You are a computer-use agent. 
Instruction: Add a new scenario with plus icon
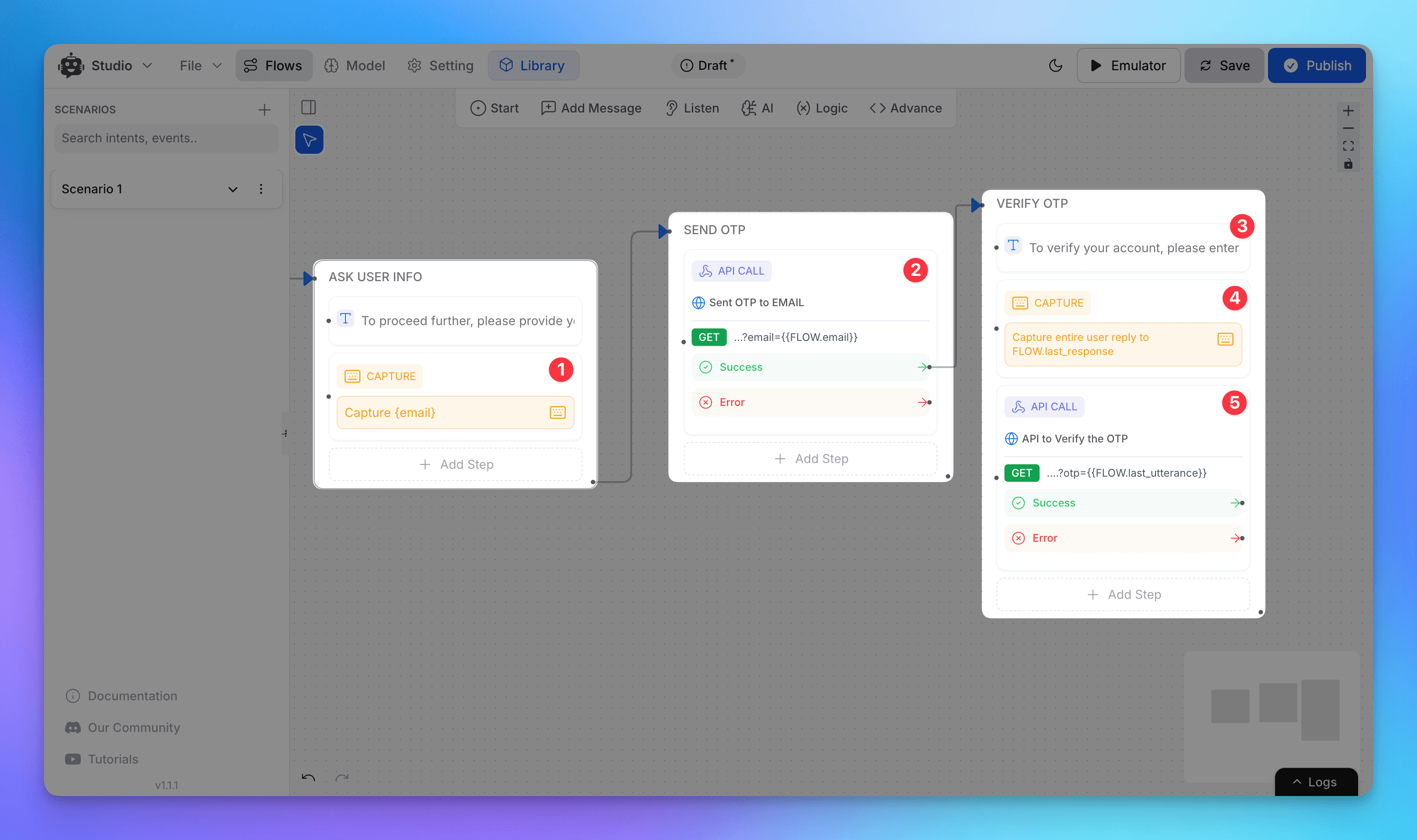pos(265,110)
